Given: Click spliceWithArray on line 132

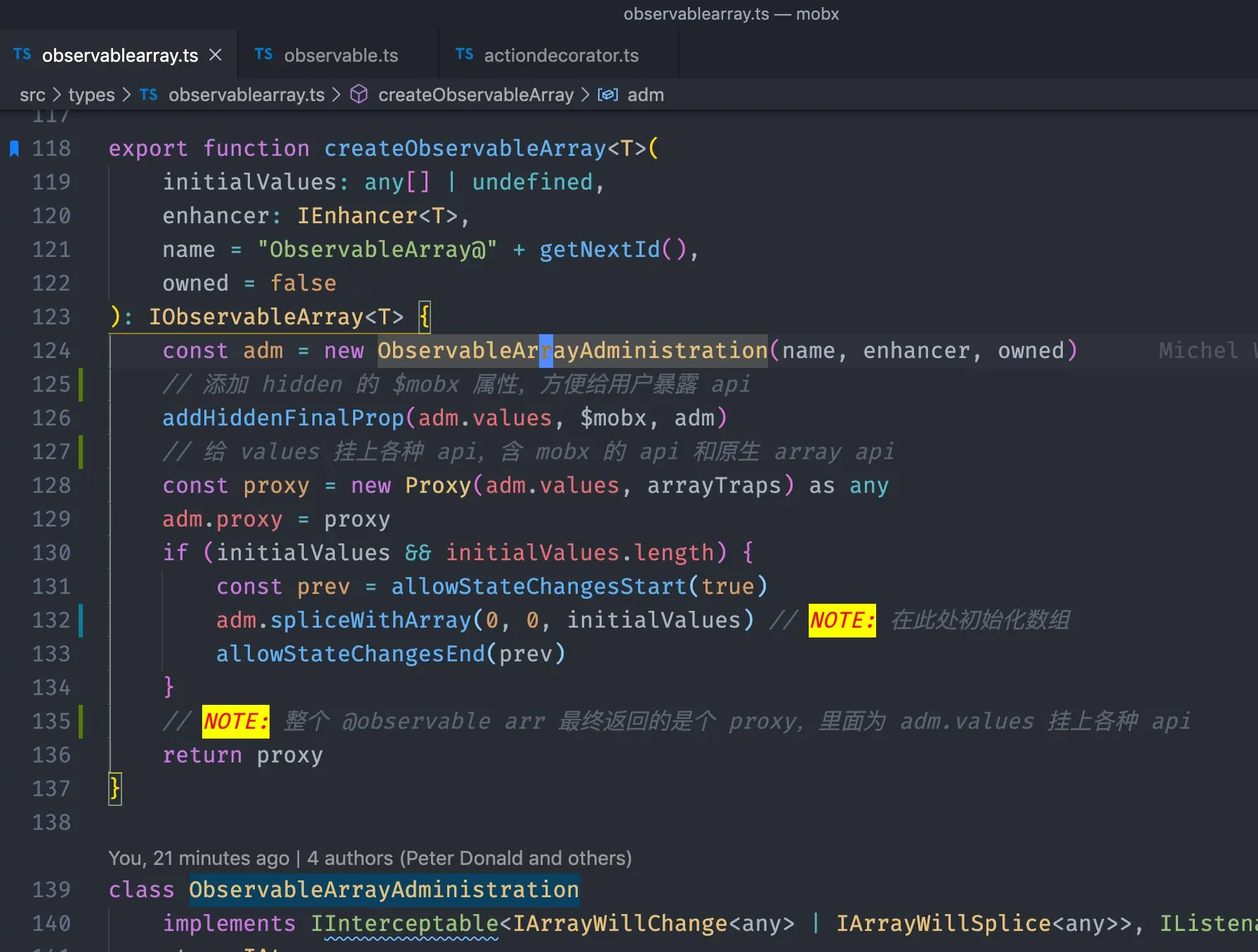Looking at the screenshot, I should 371,620.
